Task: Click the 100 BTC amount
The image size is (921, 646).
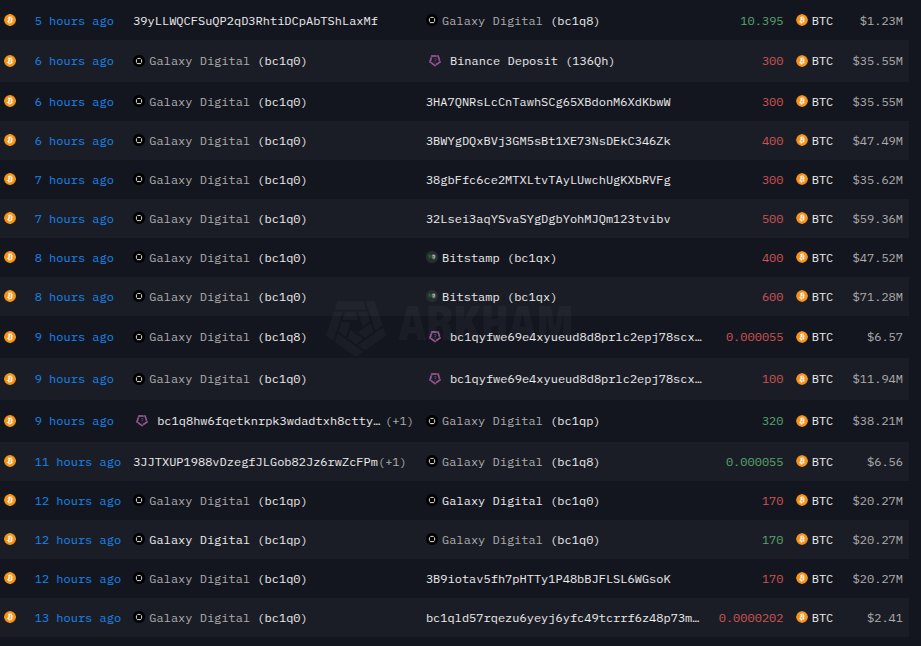Action: tap(772, 379)
